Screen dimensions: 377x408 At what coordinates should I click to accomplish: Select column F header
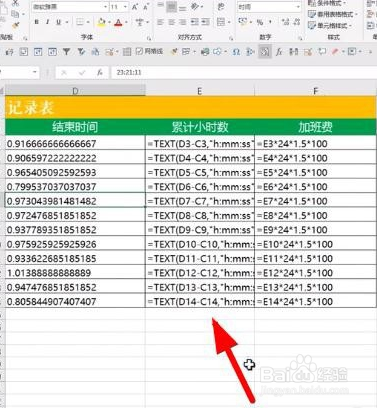(x=315, y=91)
